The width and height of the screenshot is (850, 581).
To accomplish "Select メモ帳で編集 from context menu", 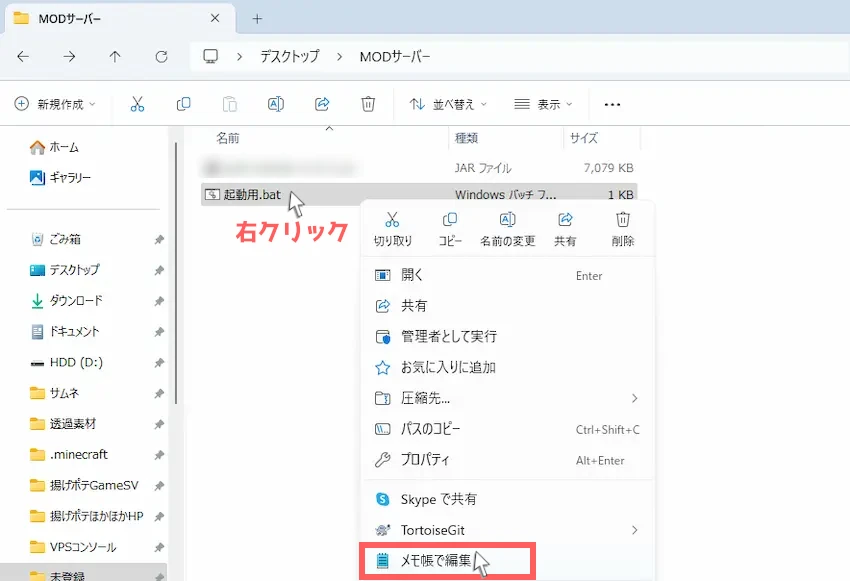I will pyautogui.click(x=436, y=560).
